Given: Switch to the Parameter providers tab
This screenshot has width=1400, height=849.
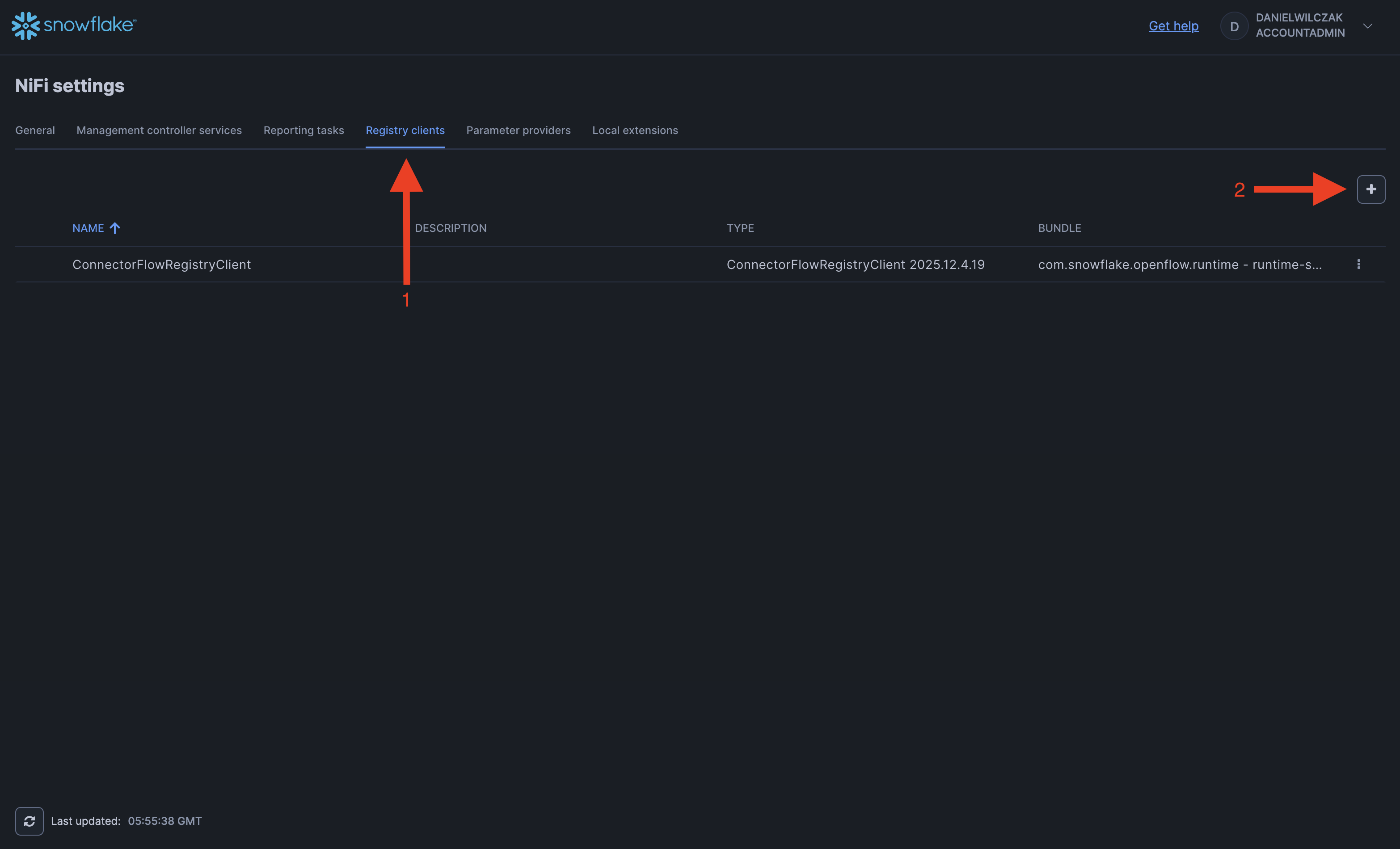Looking at the screenshot, I should (518, 130).
